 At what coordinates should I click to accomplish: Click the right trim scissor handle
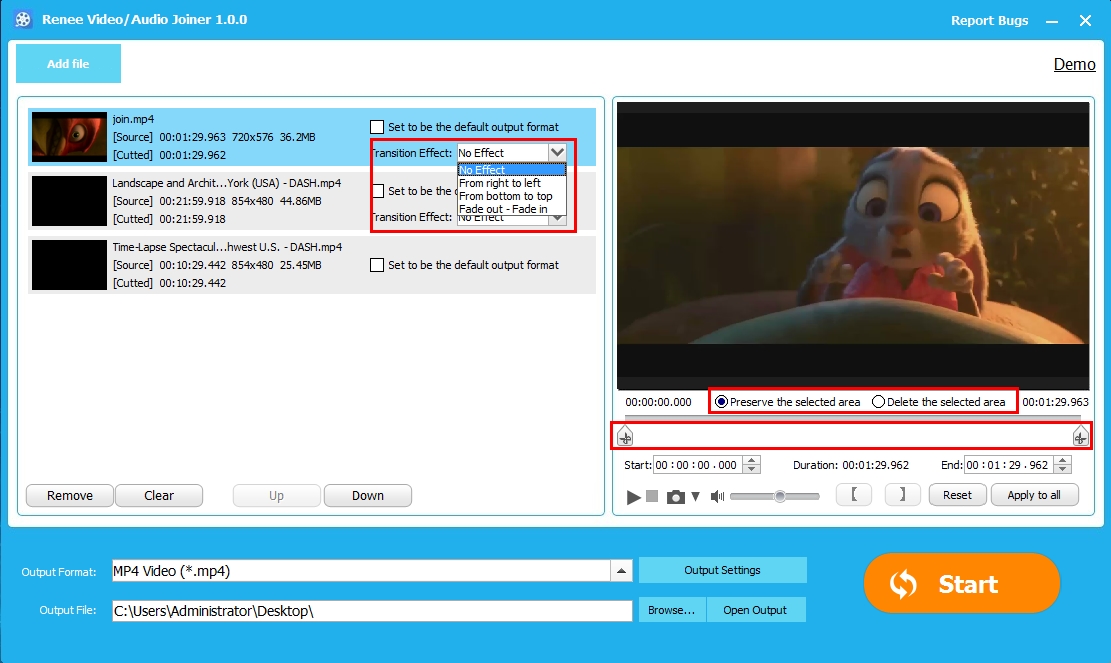(1080, 437)
